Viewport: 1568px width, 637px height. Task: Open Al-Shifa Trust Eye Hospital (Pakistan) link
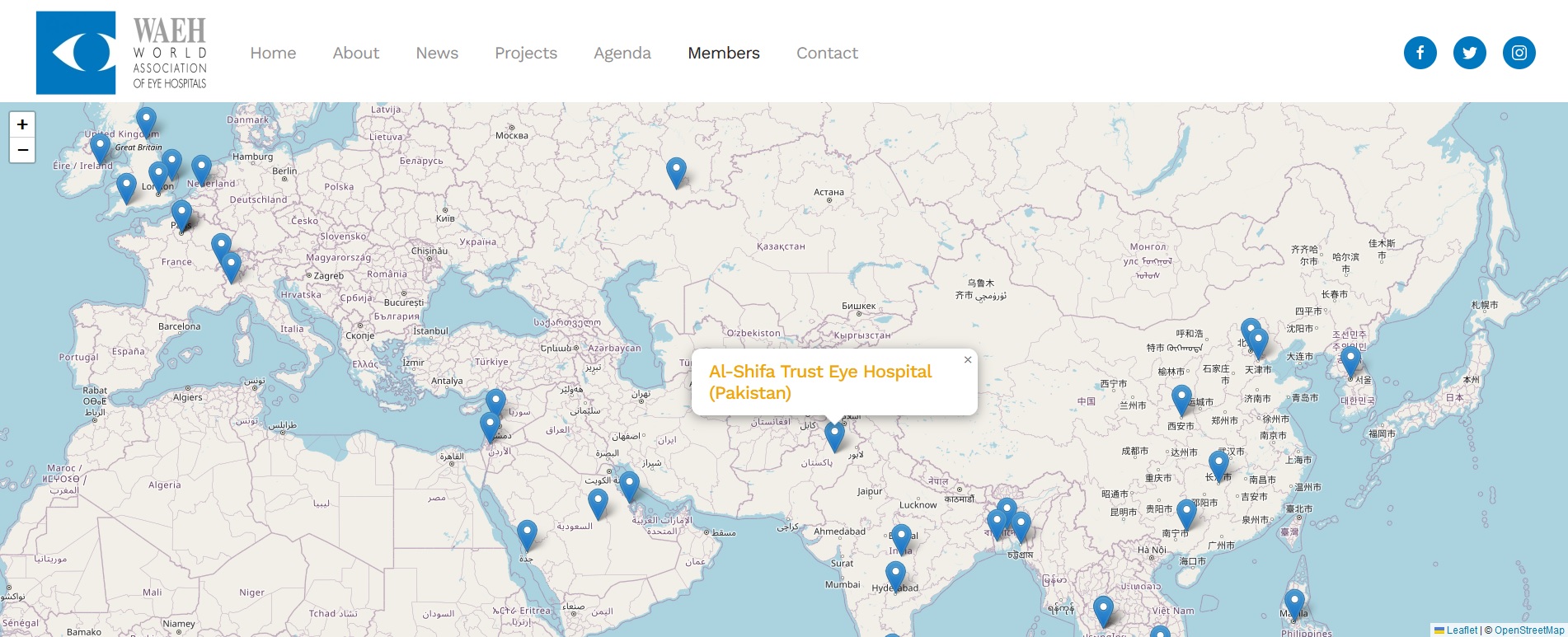pos(820,382)
